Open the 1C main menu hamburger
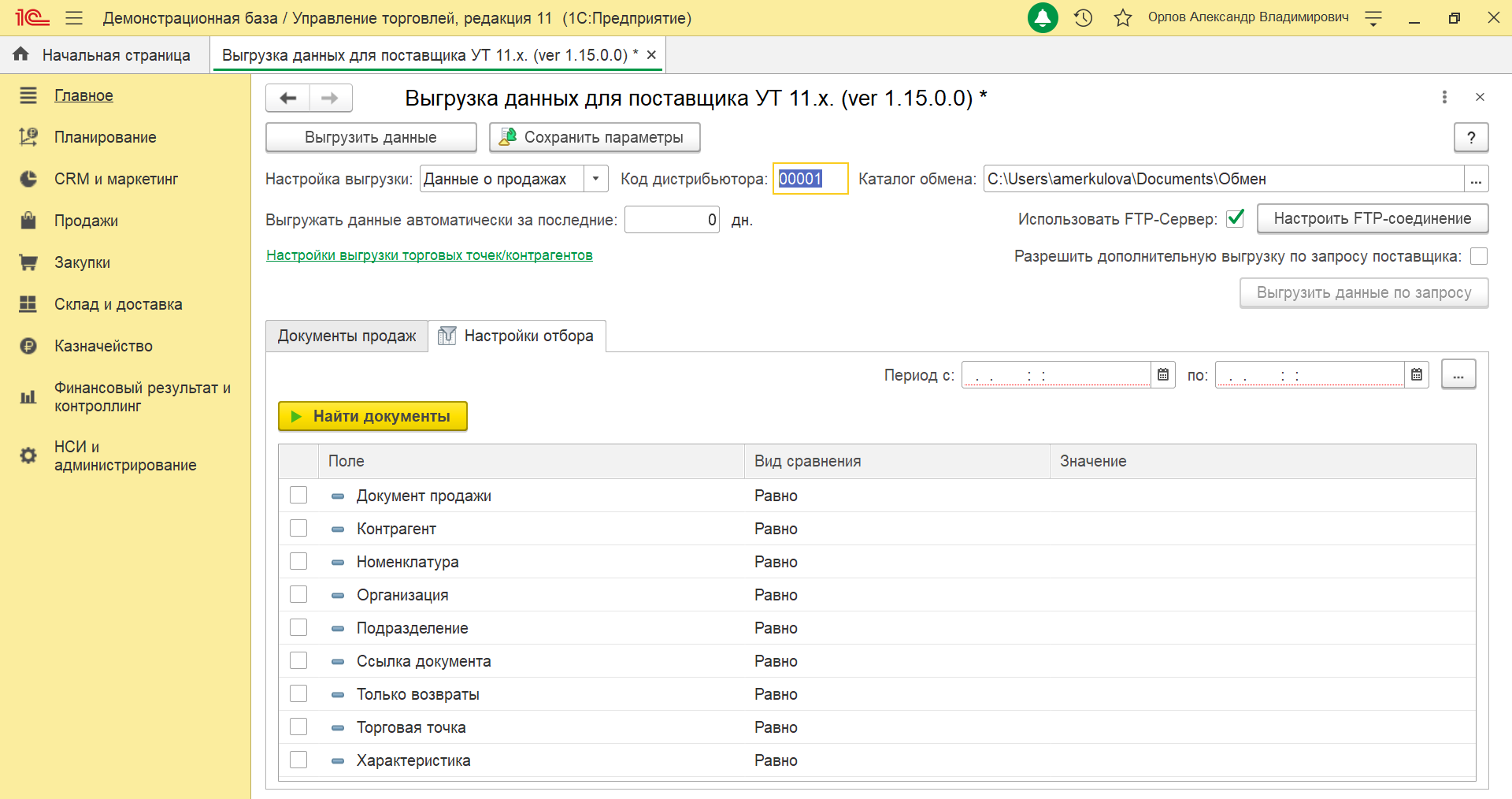 pos(74,17)
